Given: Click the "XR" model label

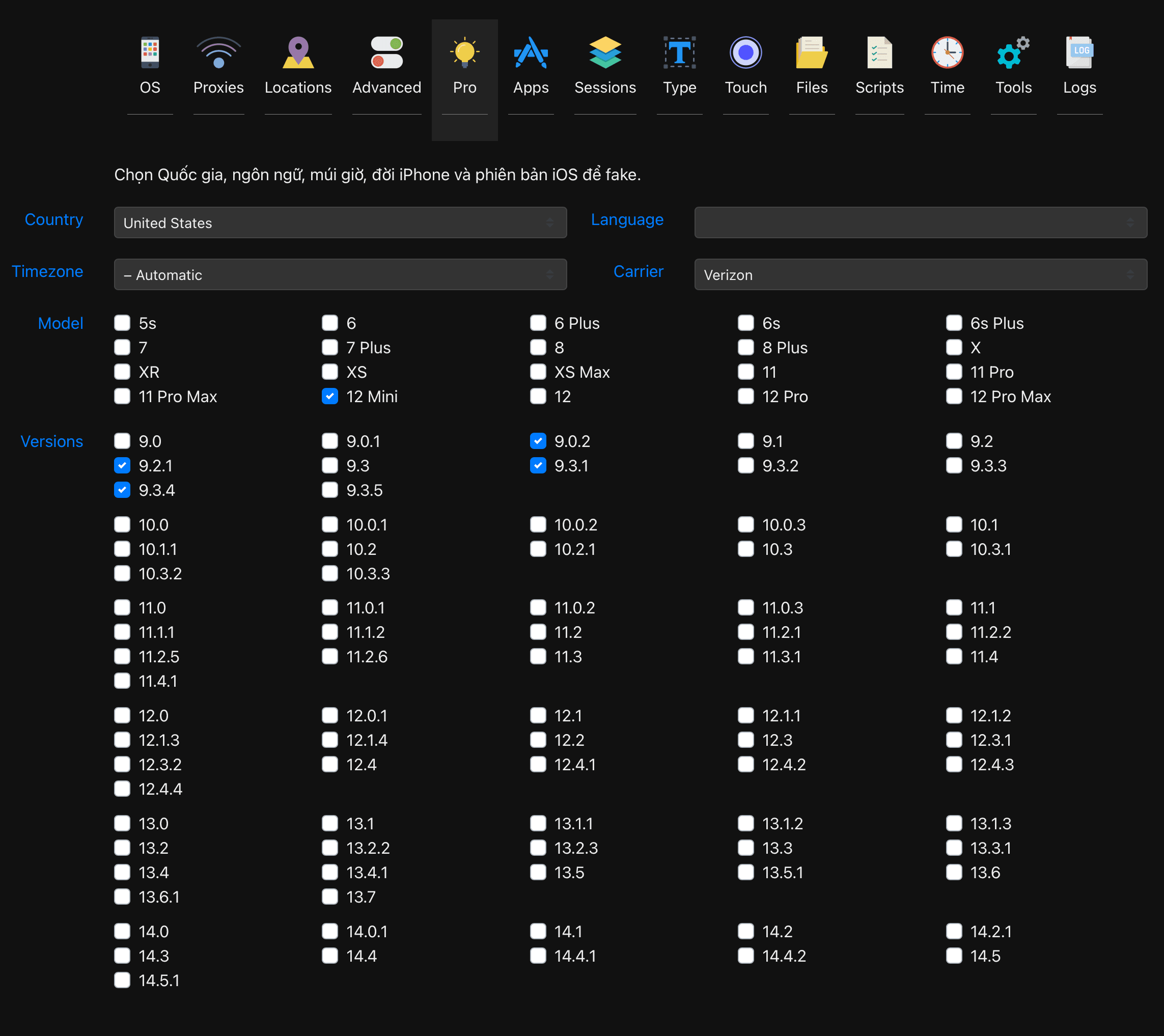Looking at the screenshot, I should (149, 372).
